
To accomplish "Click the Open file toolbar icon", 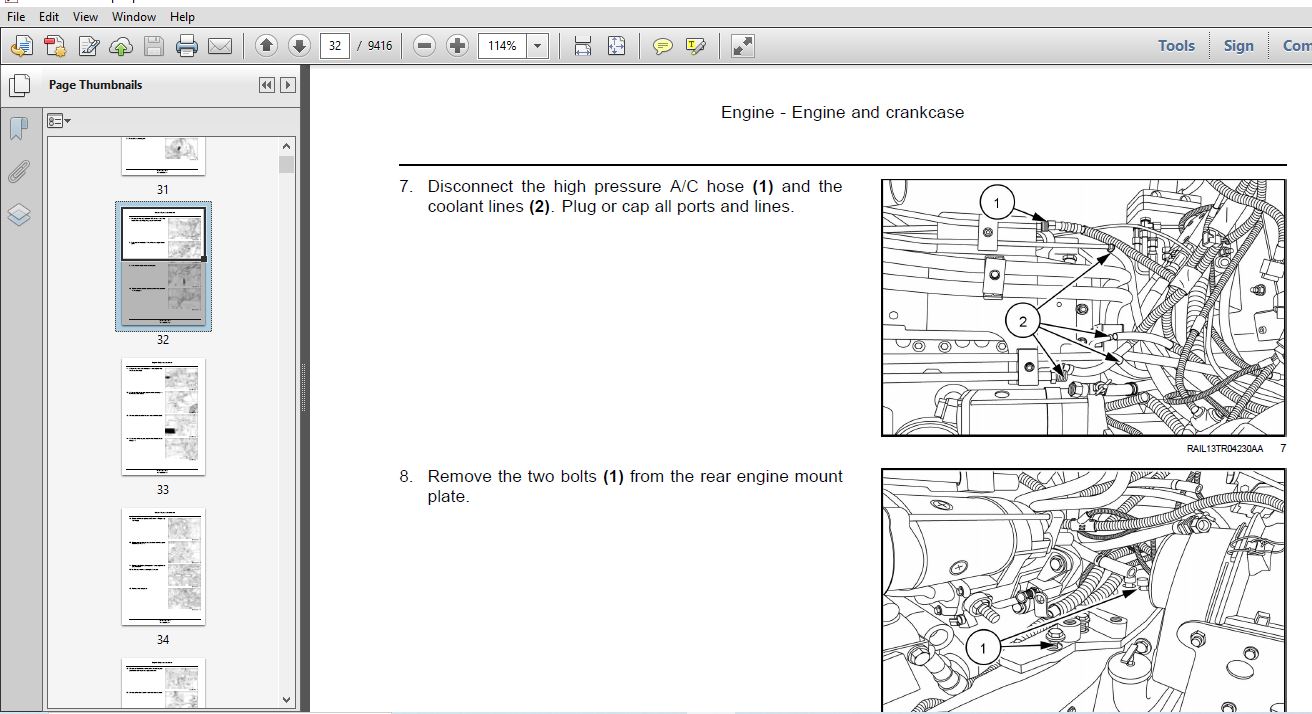I will (x=21, y=45).
